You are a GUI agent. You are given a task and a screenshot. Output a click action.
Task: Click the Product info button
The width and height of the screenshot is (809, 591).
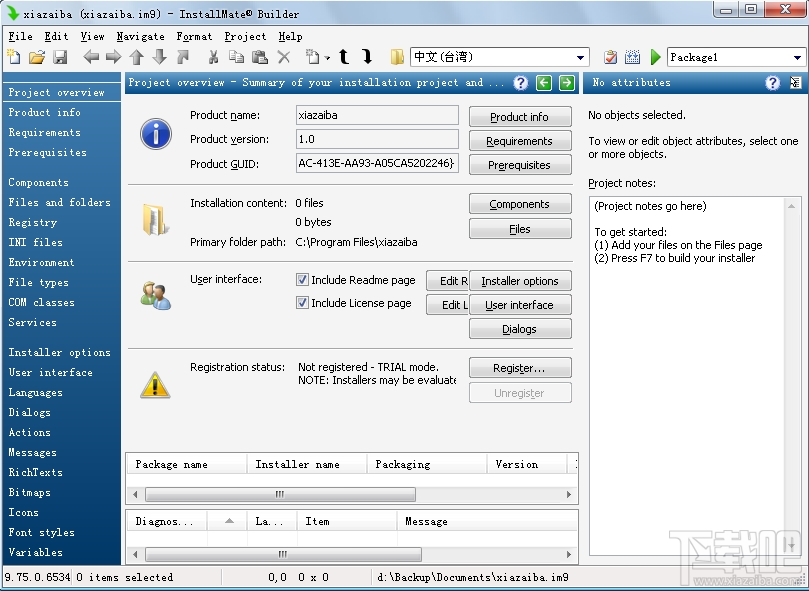(520, 117)
